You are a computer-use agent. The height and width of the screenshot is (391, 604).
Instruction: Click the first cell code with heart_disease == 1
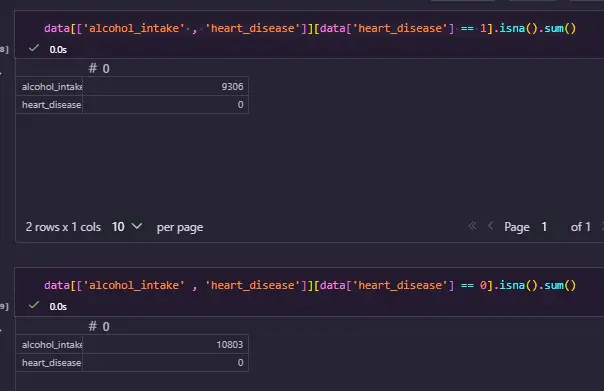click(310, 28)
